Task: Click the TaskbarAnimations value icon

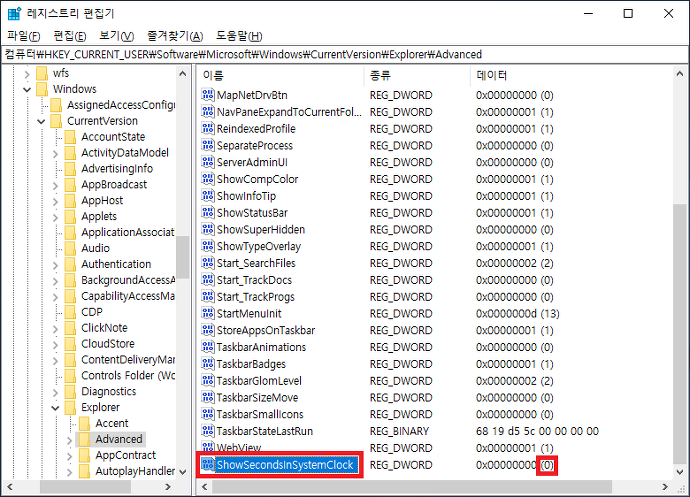Action: pyautogui.click(x=208, y=347)
